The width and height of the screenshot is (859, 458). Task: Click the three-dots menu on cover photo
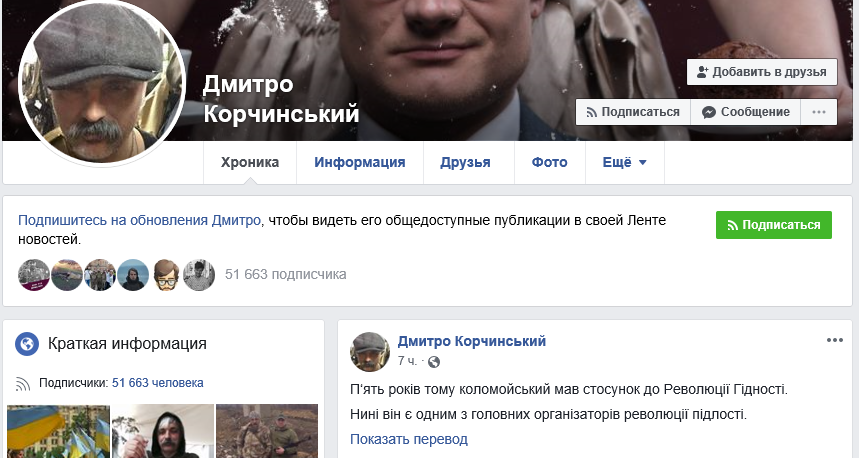point(818,112)
